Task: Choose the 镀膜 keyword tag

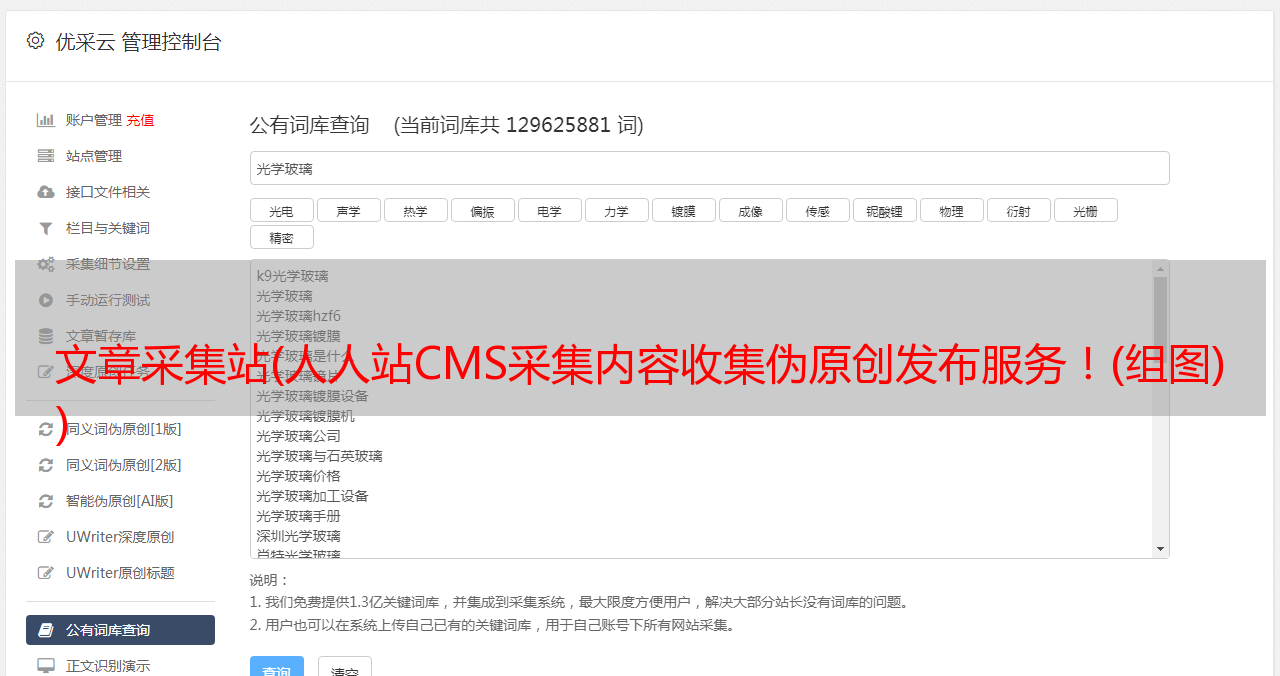Action: tap(684, 210)
